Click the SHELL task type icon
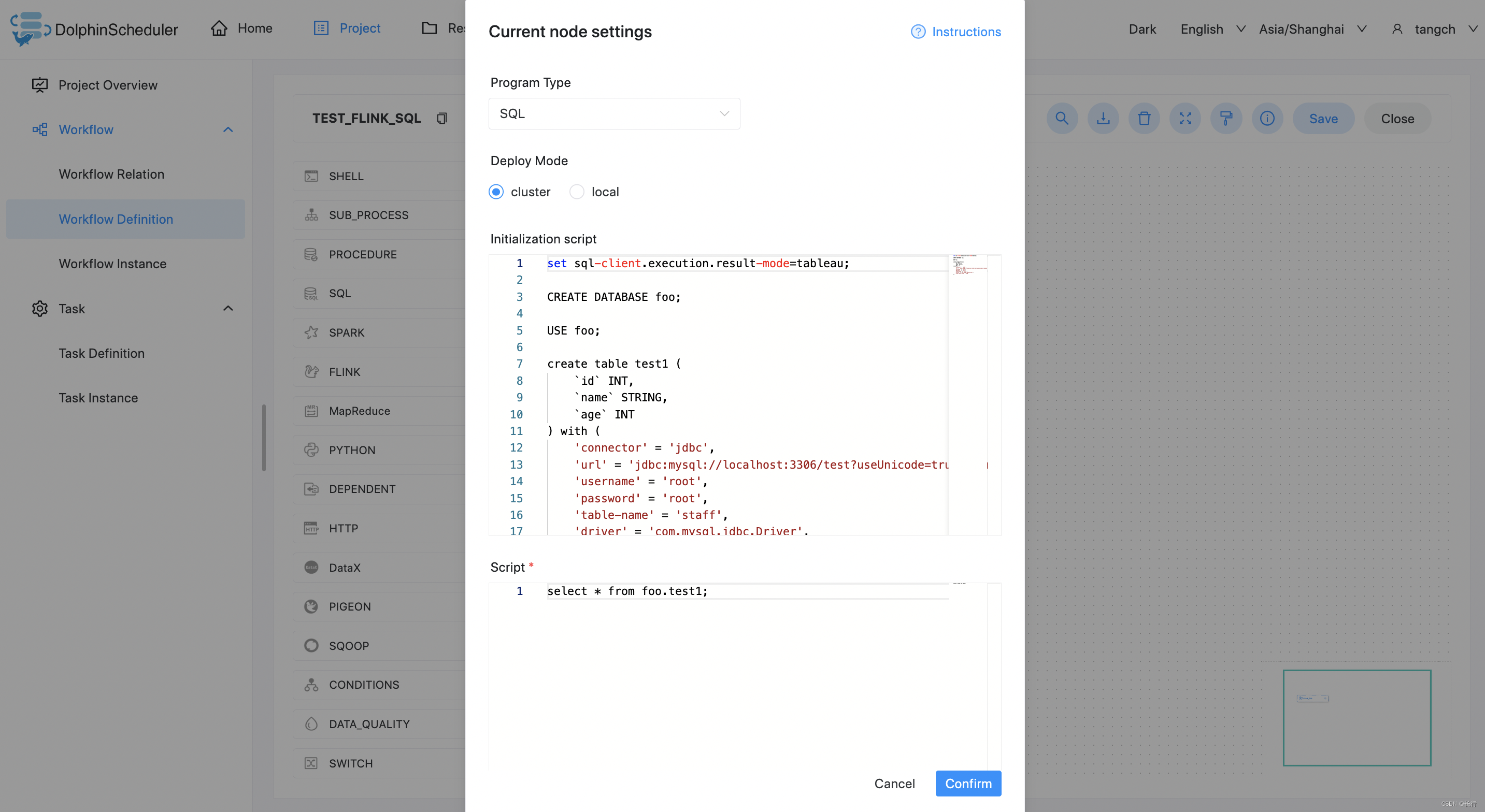This screenshot has width=1485, height=812. click(311, 176)
